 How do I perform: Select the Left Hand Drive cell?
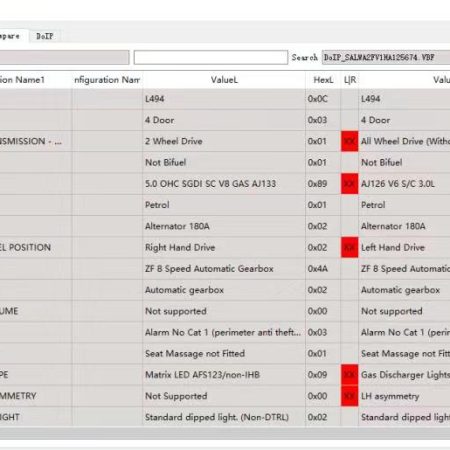click(x=404, y=247)
